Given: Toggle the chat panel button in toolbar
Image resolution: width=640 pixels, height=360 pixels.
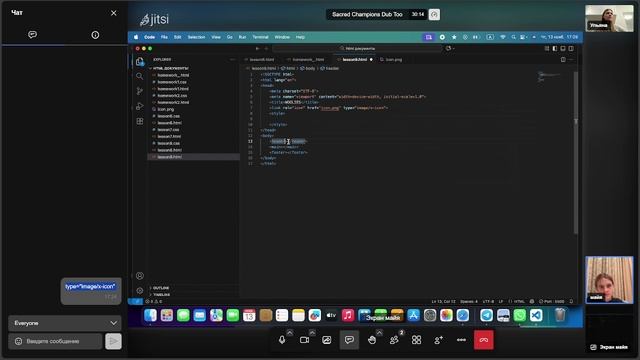Looking at the screenshot, I should (349, 340).
